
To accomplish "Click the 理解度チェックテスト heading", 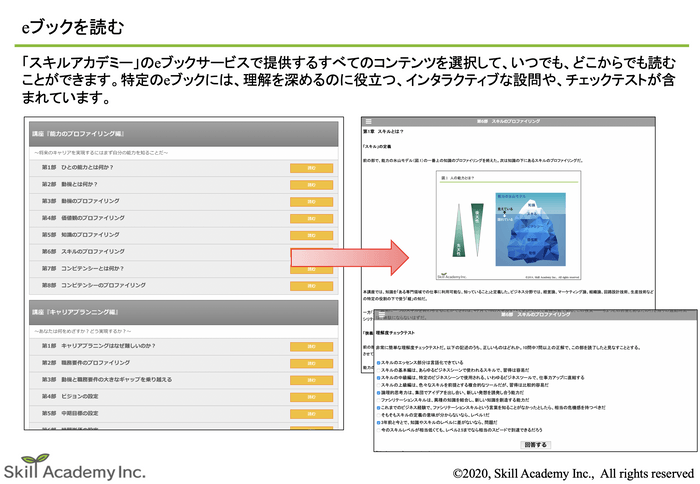I will (x=396, y=333).
